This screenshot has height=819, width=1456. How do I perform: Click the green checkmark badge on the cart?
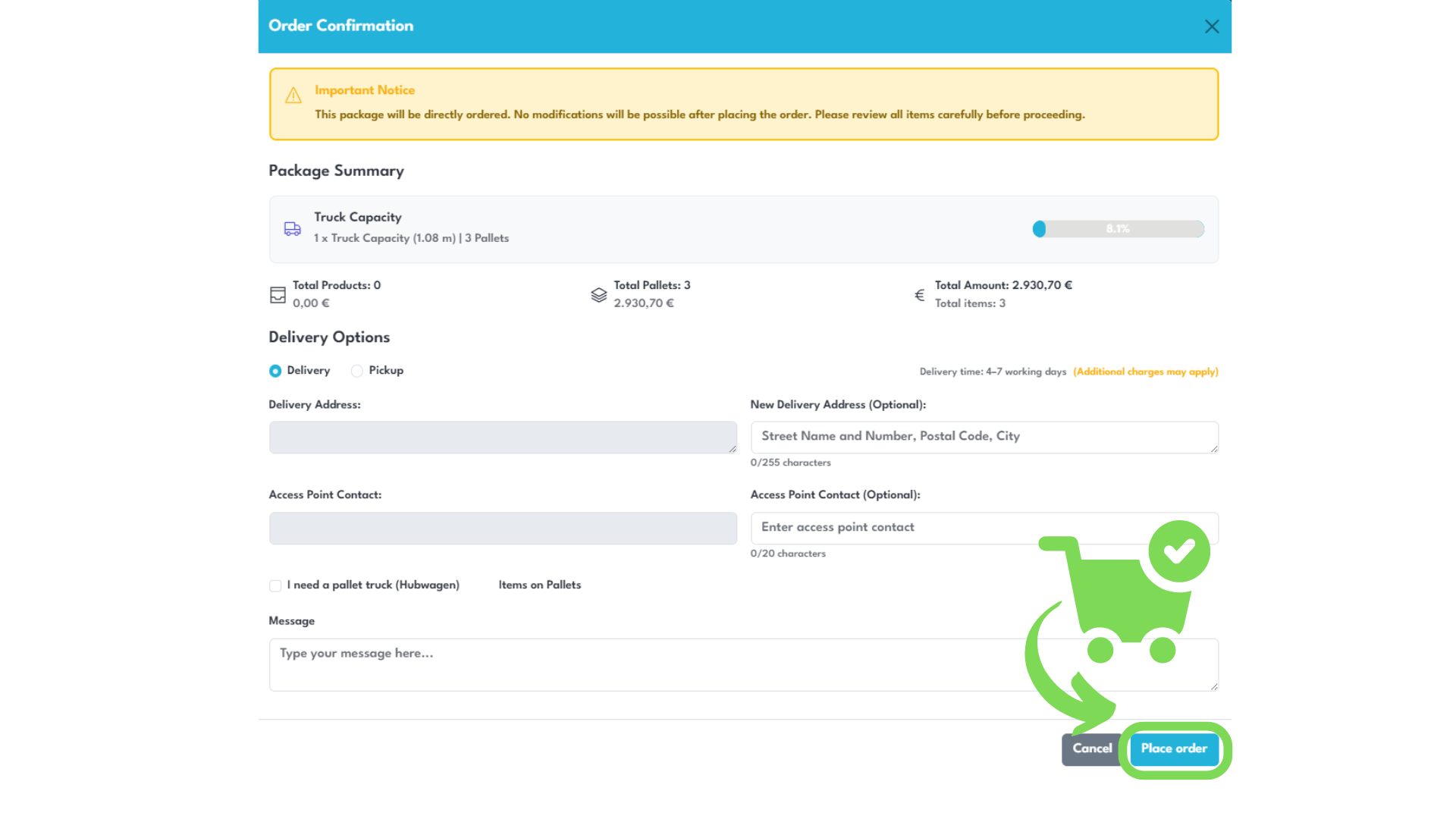click(1178, 551)
